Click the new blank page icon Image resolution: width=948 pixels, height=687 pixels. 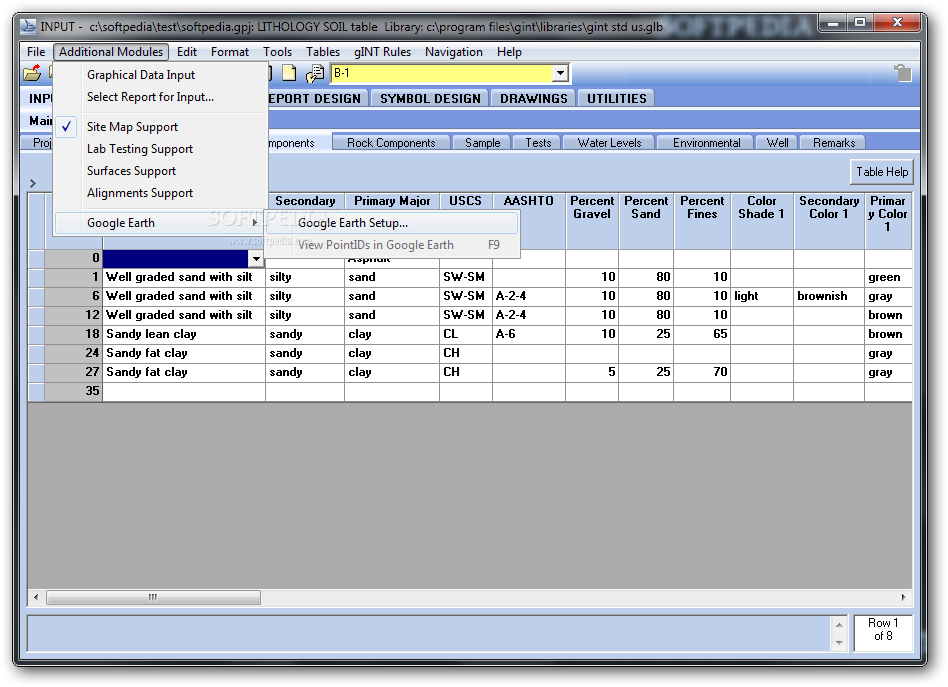290,73
